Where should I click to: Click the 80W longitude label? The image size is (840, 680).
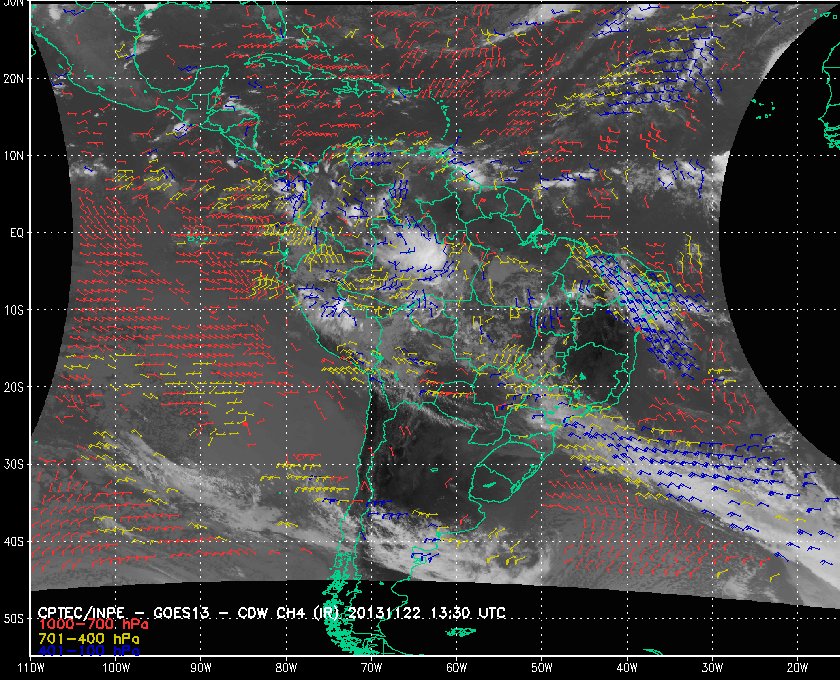286,668
